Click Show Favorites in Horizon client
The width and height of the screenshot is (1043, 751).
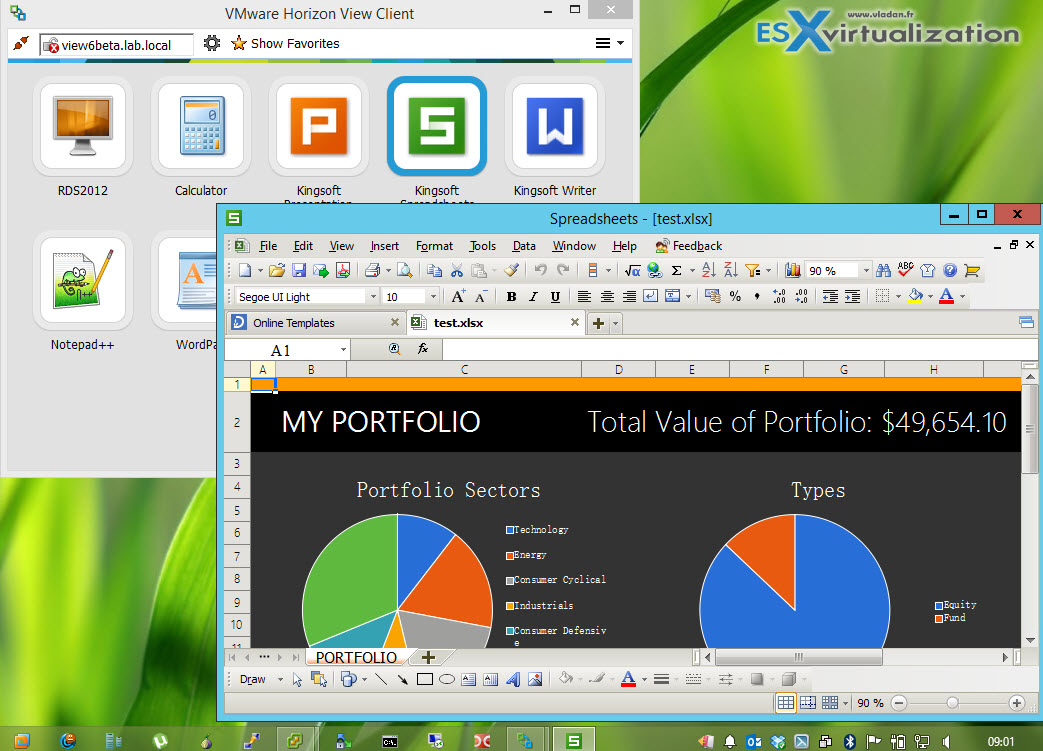click(x=285, y=43)
